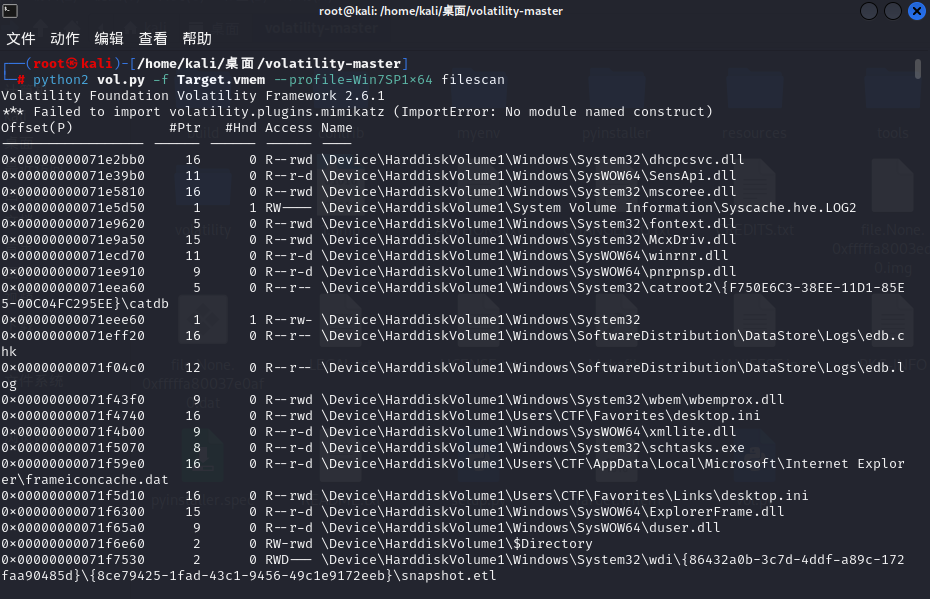Click the frameiconcache.dat wrapped text

[85, 480]
